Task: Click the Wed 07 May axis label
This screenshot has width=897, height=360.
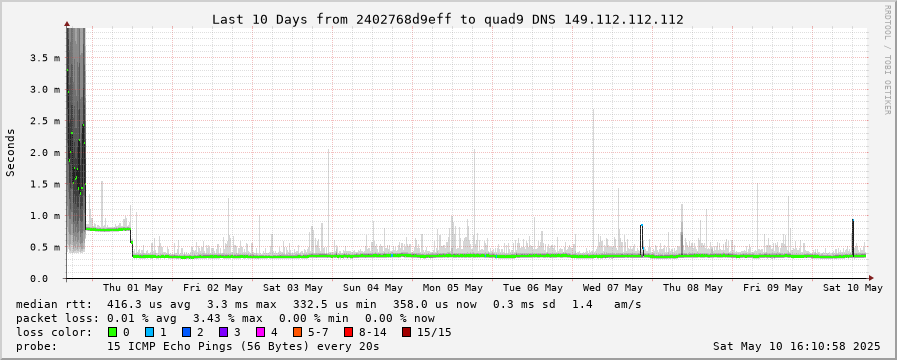Action: point(613,288)
